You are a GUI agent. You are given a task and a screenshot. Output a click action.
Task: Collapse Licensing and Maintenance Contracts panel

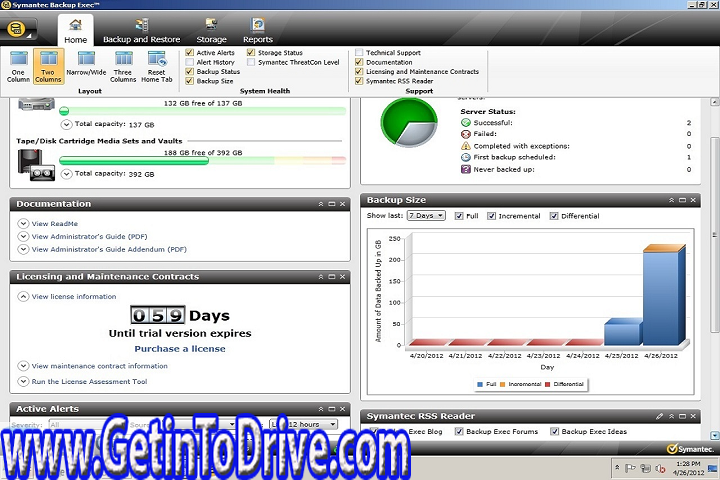pyautogui.click(x=321, y=277)
